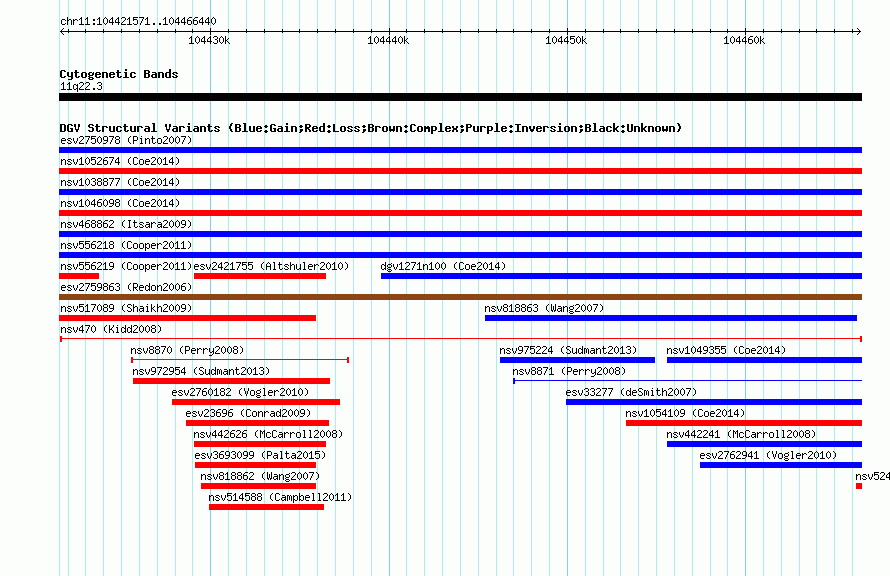Viewport: 890px width, 576px height.
Task: Open variant nsv517089 (Shaikh2009) label
Action: pyautogui.click(x=126, y=308)
